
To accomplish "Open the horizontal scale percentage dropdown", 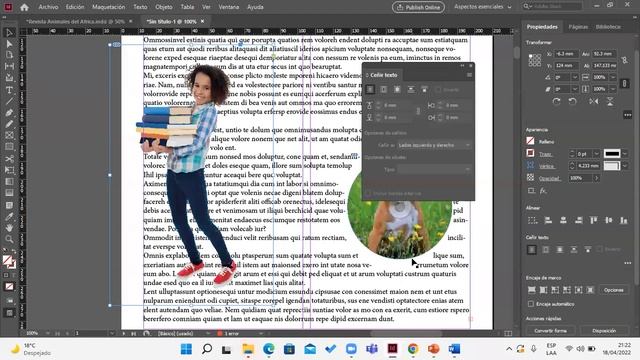I will (613, 77).
